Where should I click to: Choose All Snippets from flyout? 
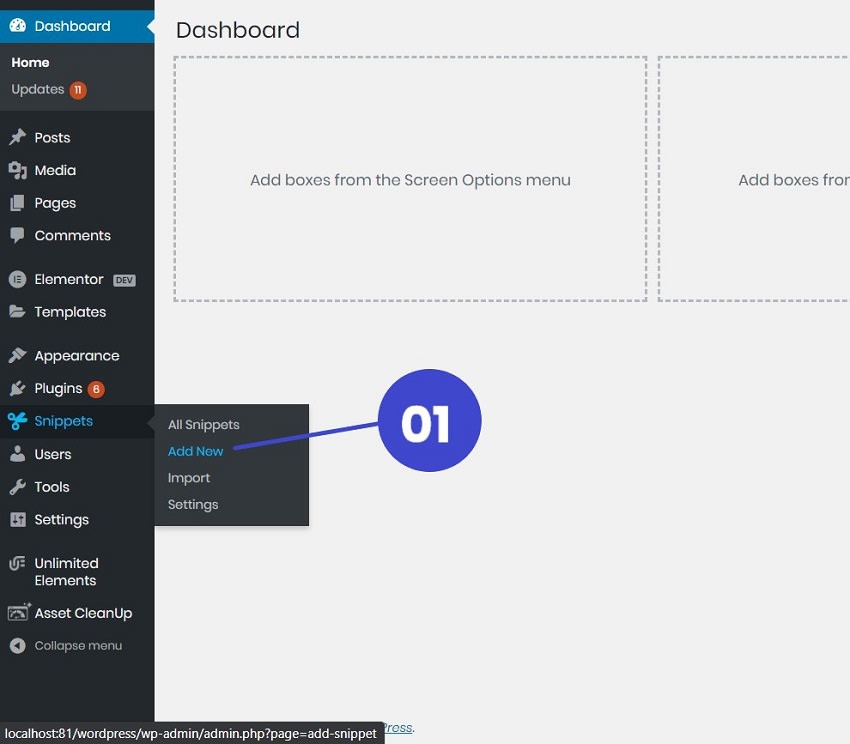(203, 425)
